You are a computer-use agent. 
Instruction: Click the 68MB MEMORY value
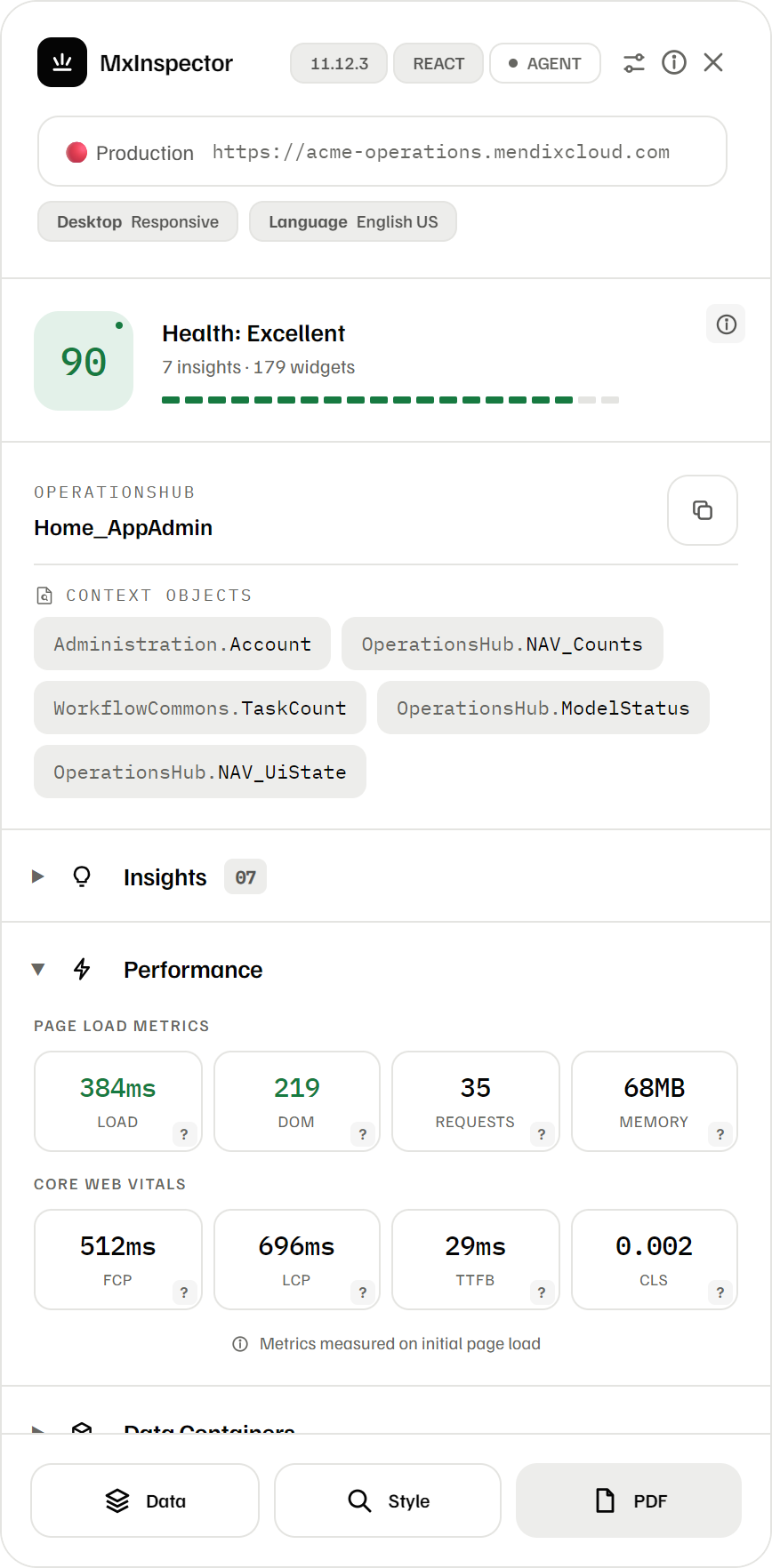(x=655, y=1088)
